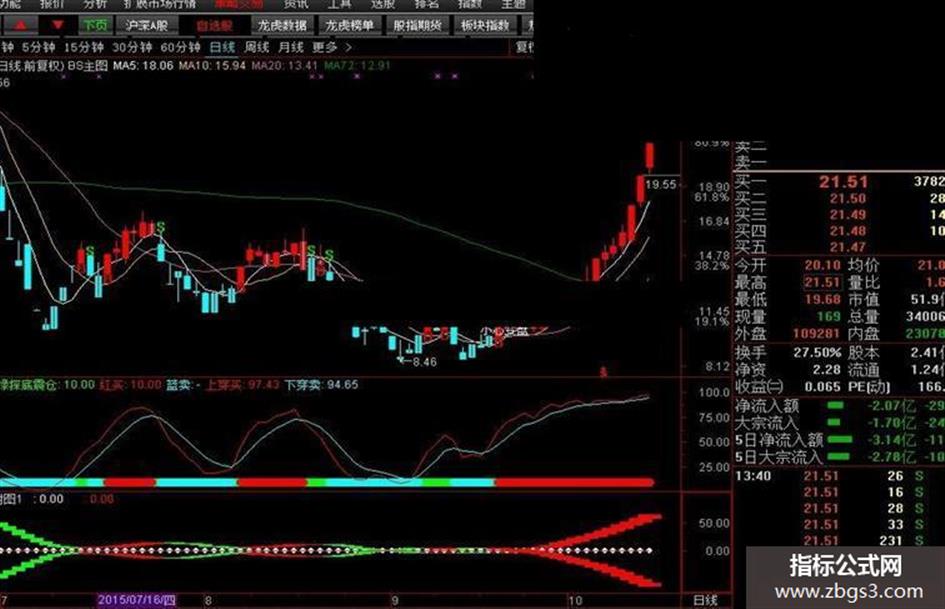Viewport: 945px width, 609px height.
Task: Click the 8.46 lowest price label
Action: click(424, 362)
